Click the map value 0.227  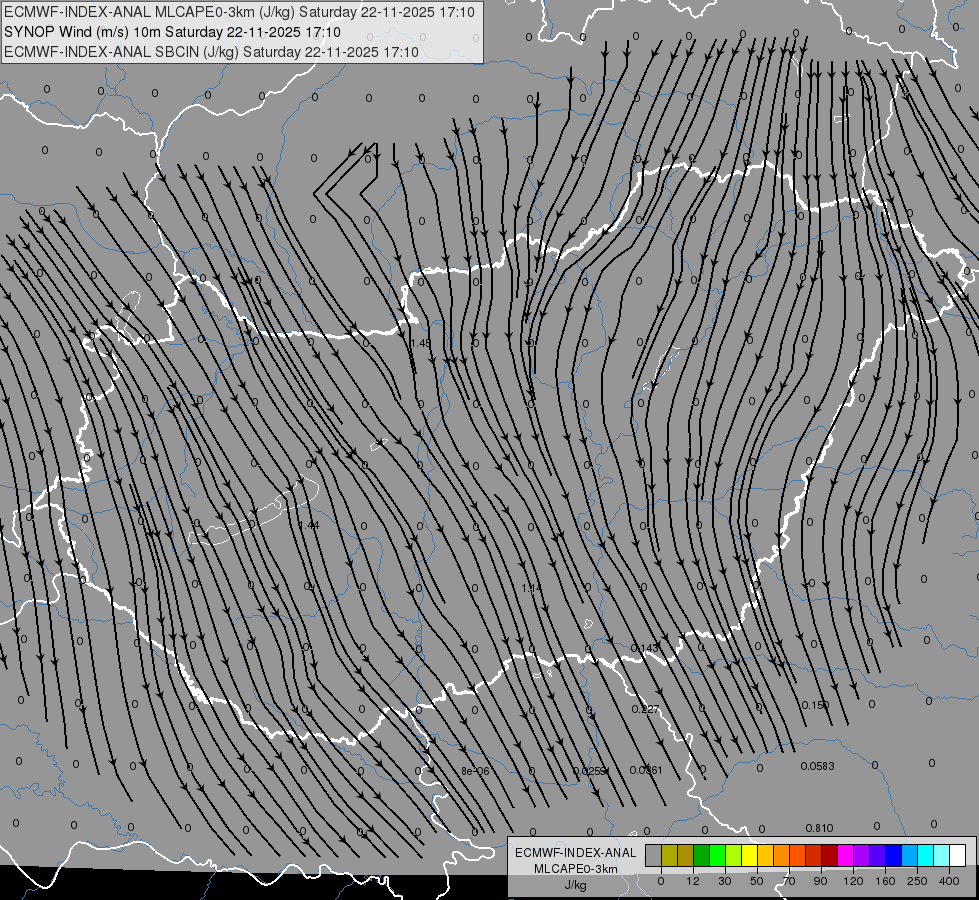click(x=645, y=709)
